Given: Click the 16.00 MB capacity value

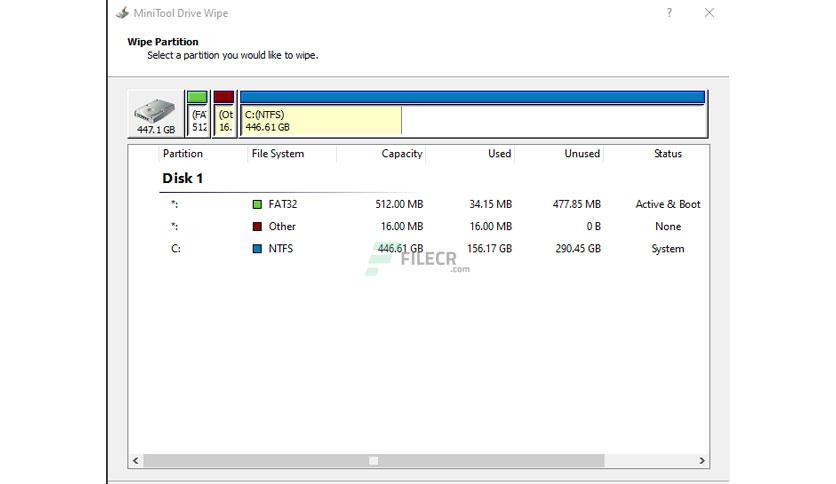Looking at the screenshot, I should coord(402,227).
